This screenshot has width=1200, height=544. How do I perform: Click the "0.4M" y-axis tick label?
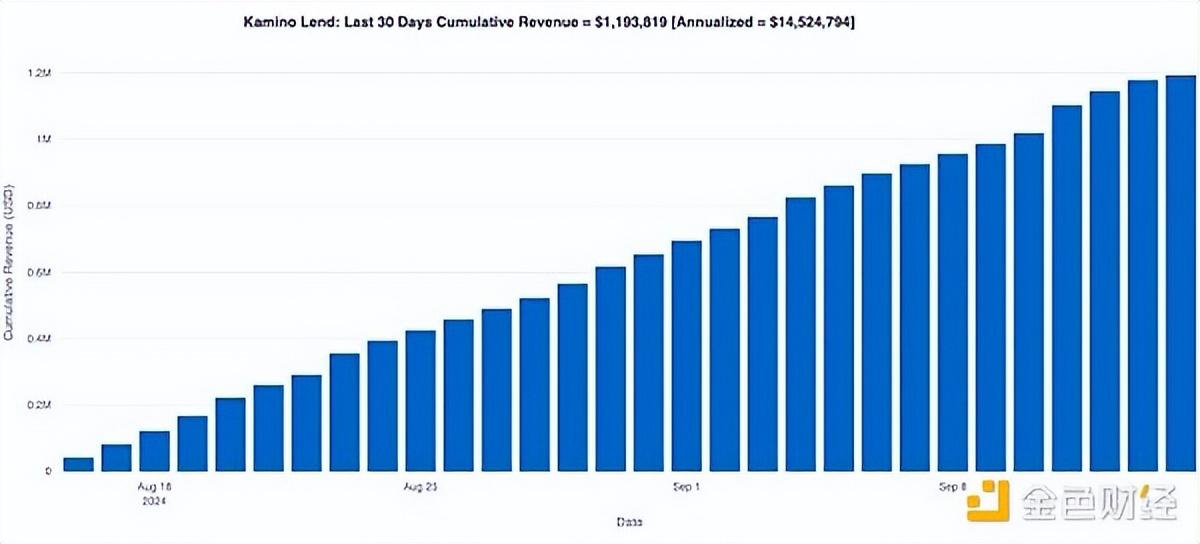click(41, 339)
